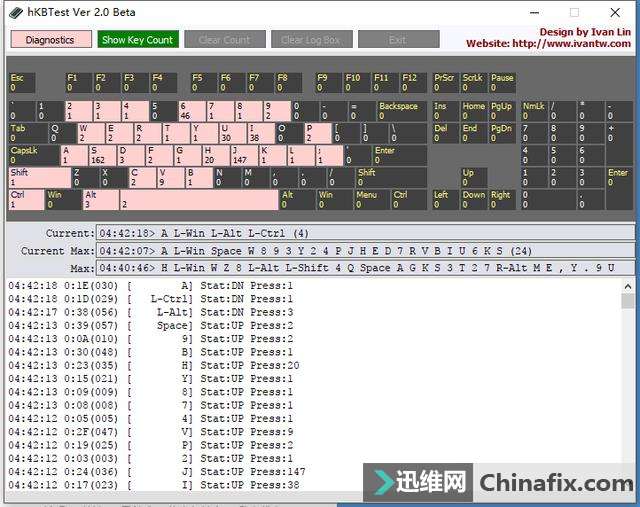
Task: Click the Current keys text field
Action: click(x=365, y=232)
